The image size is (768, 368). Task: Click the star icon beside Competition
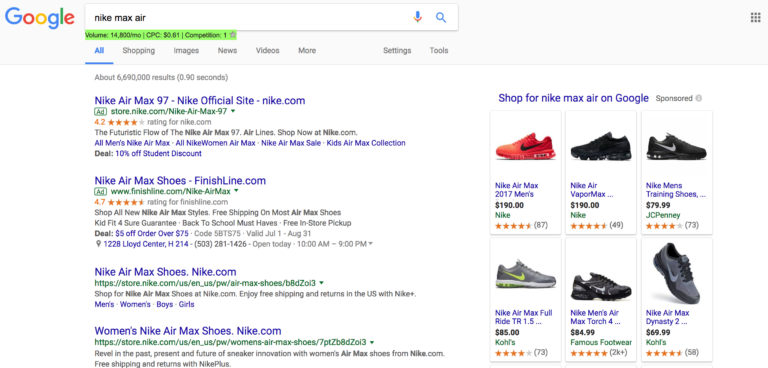(233, 35)
